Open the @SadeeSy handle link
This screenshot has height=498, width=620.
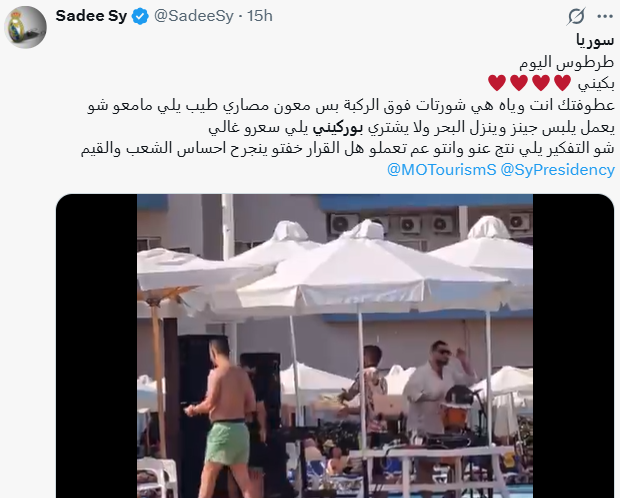(193, 16)
